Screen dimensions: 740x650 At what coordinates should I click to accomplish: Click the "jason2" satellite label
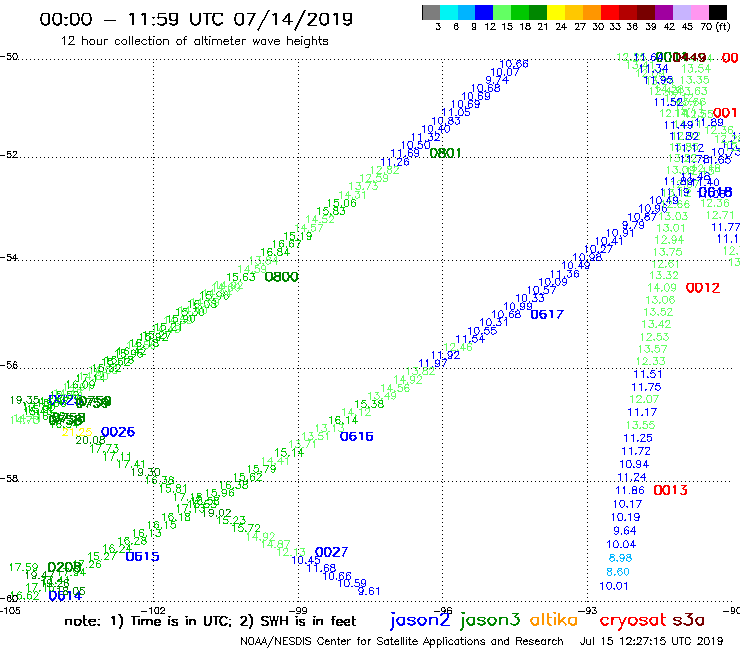click(420, 620)
